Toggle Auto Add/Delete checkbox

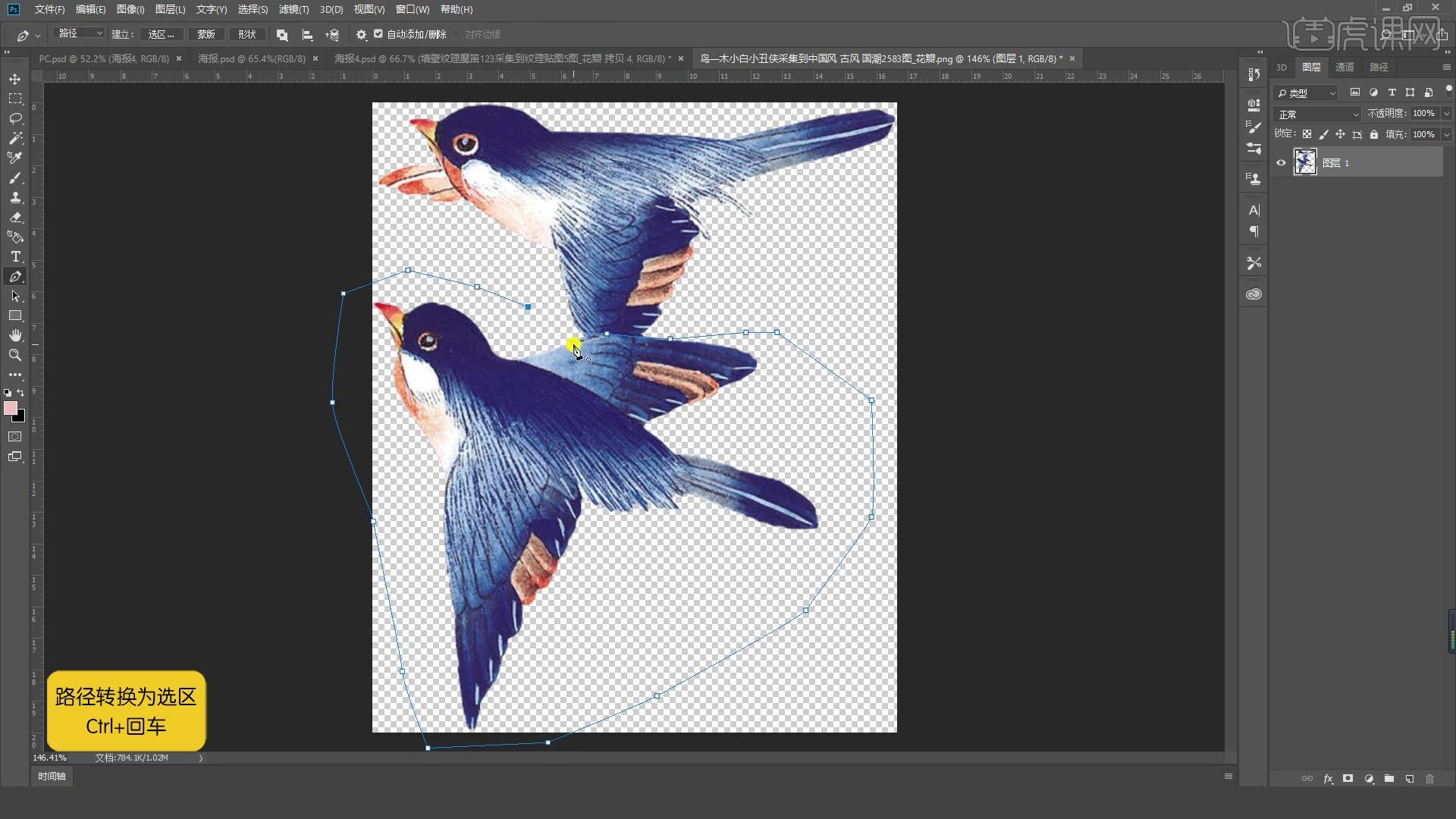(378, 34)
